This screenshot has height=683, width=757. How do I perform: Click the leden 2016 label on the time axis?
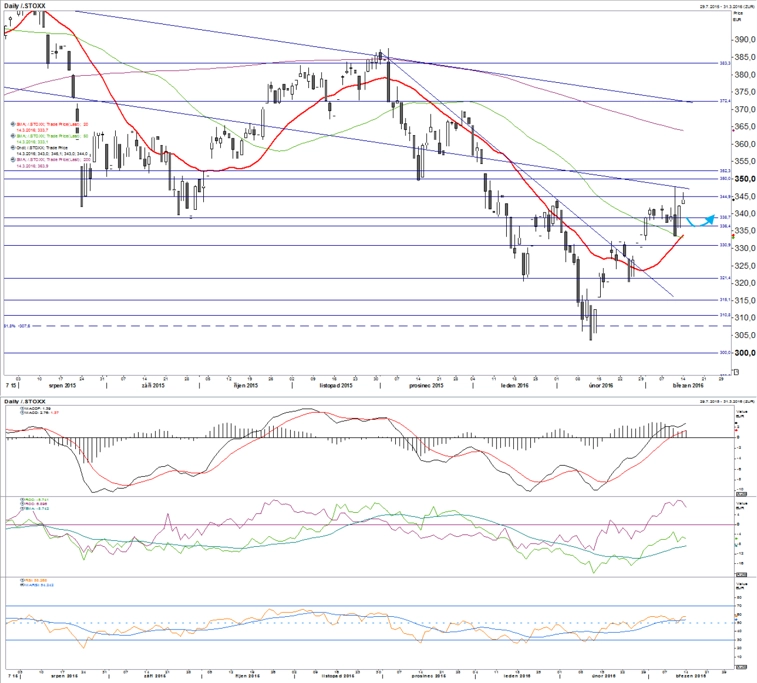[x=516, y=386]
